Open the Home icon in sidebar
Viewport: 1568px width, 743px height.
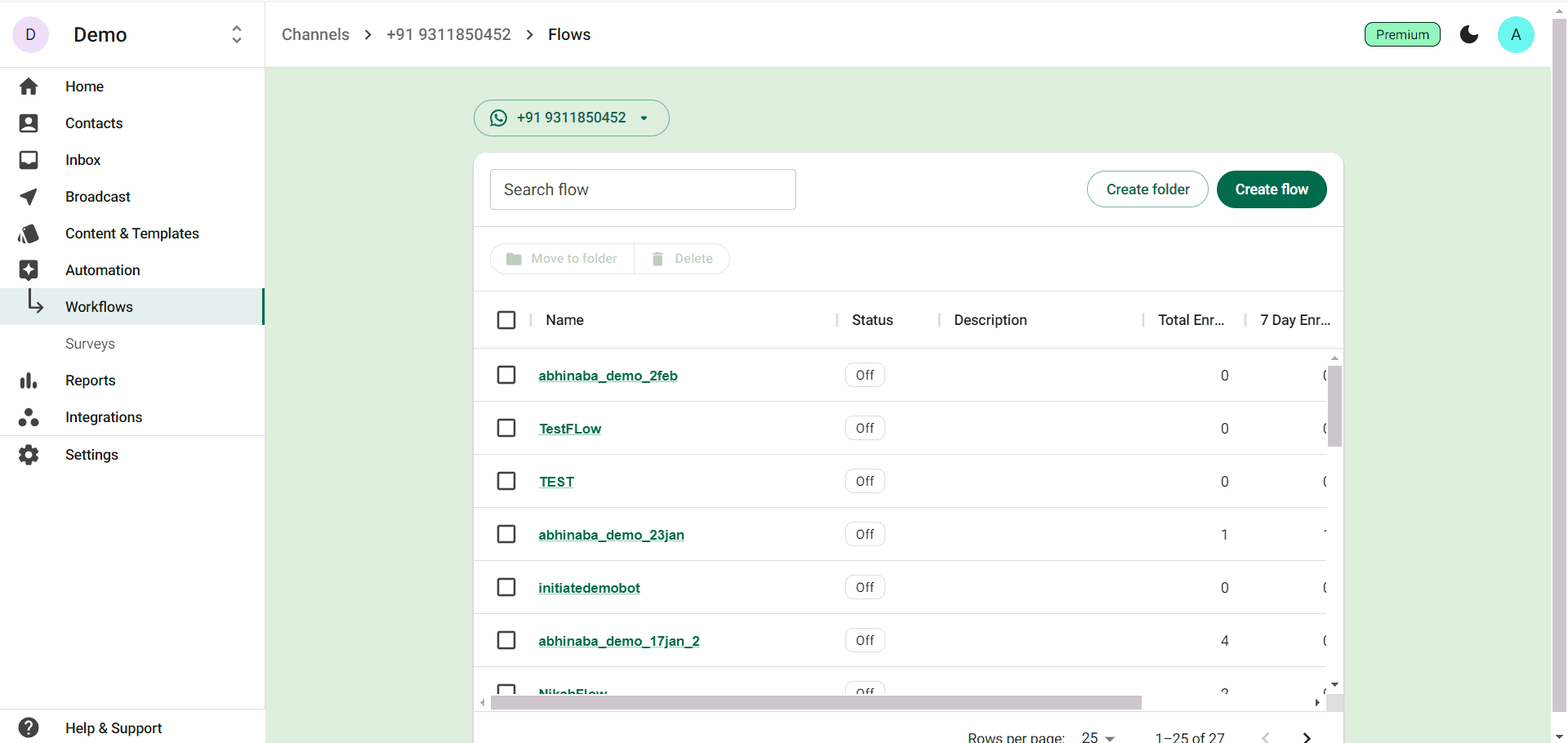pos(29,87)
